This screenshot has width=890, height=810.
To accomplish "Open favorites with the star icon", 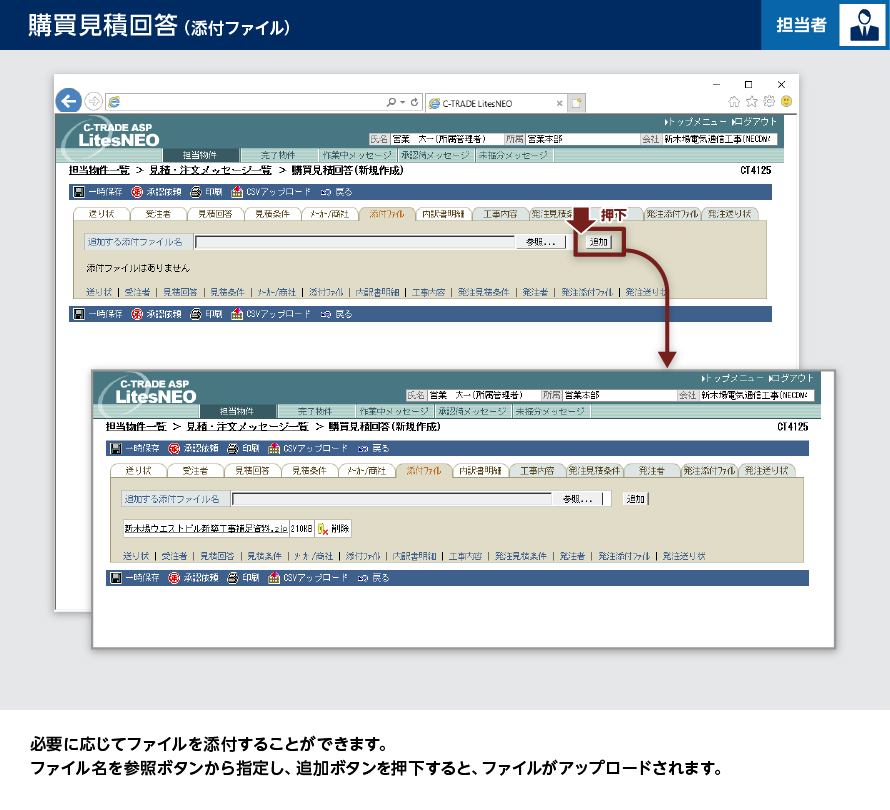I will point(752,102).
